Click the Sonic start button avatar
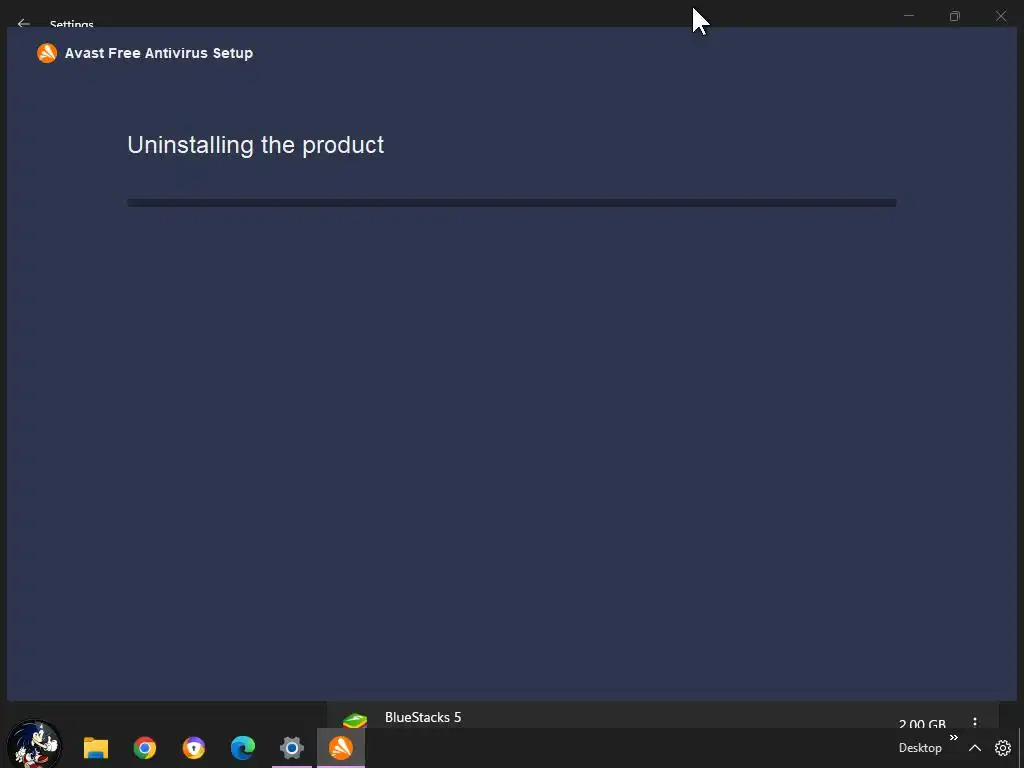 tap(34, 744)
